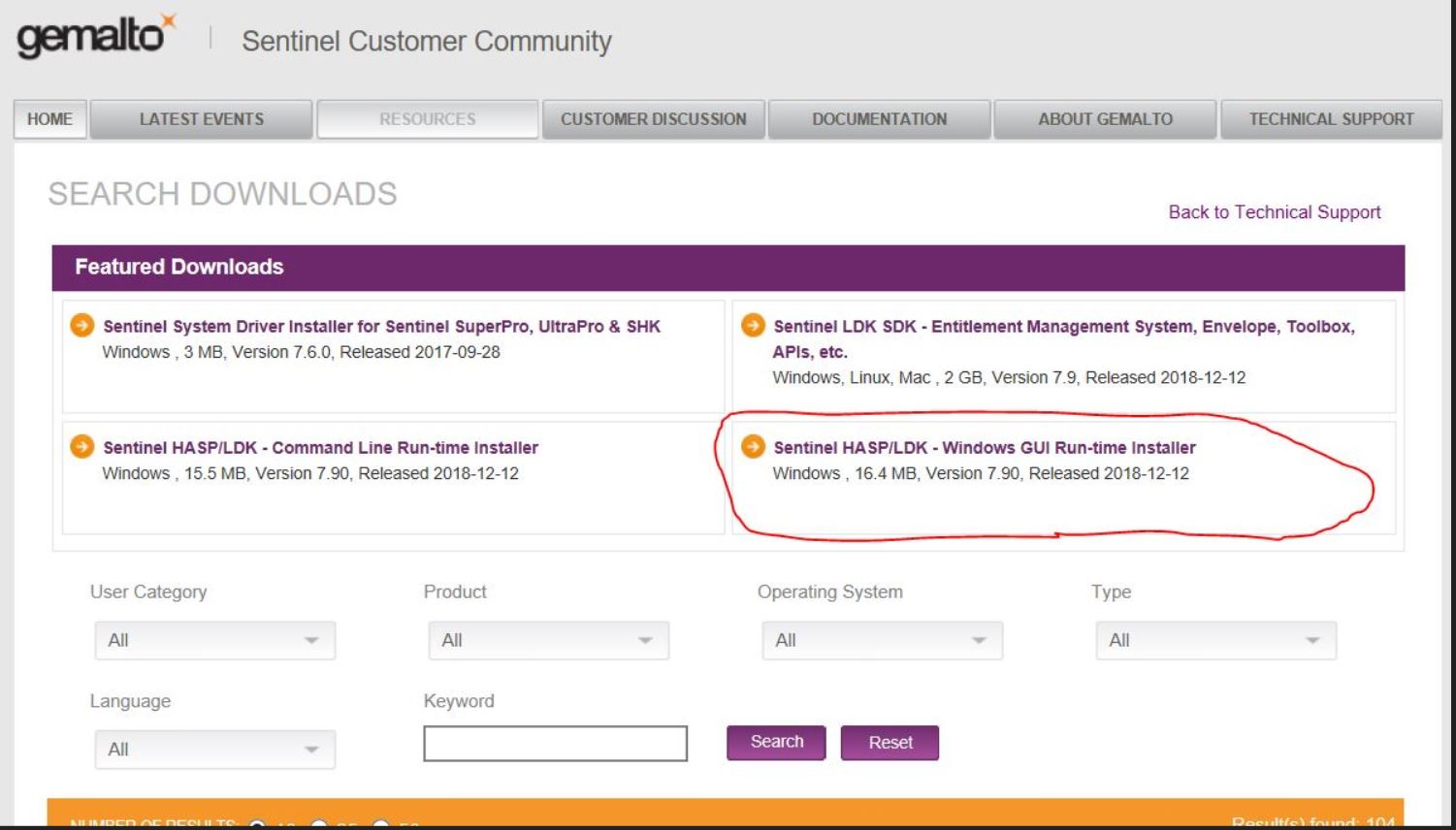The image size is (1456, 830).
Task: Click the SEARCH DOWNLOADS page heading
Action: point(223,194)
